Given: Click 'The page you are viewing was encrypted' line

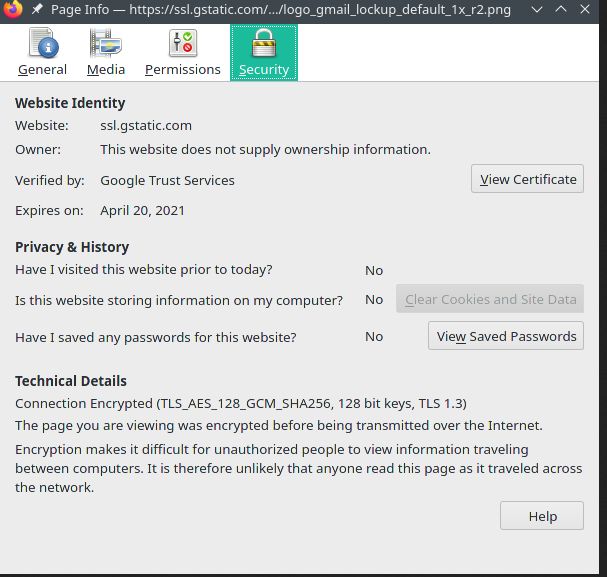Looking at the screenshot, I should click(279, 426).
